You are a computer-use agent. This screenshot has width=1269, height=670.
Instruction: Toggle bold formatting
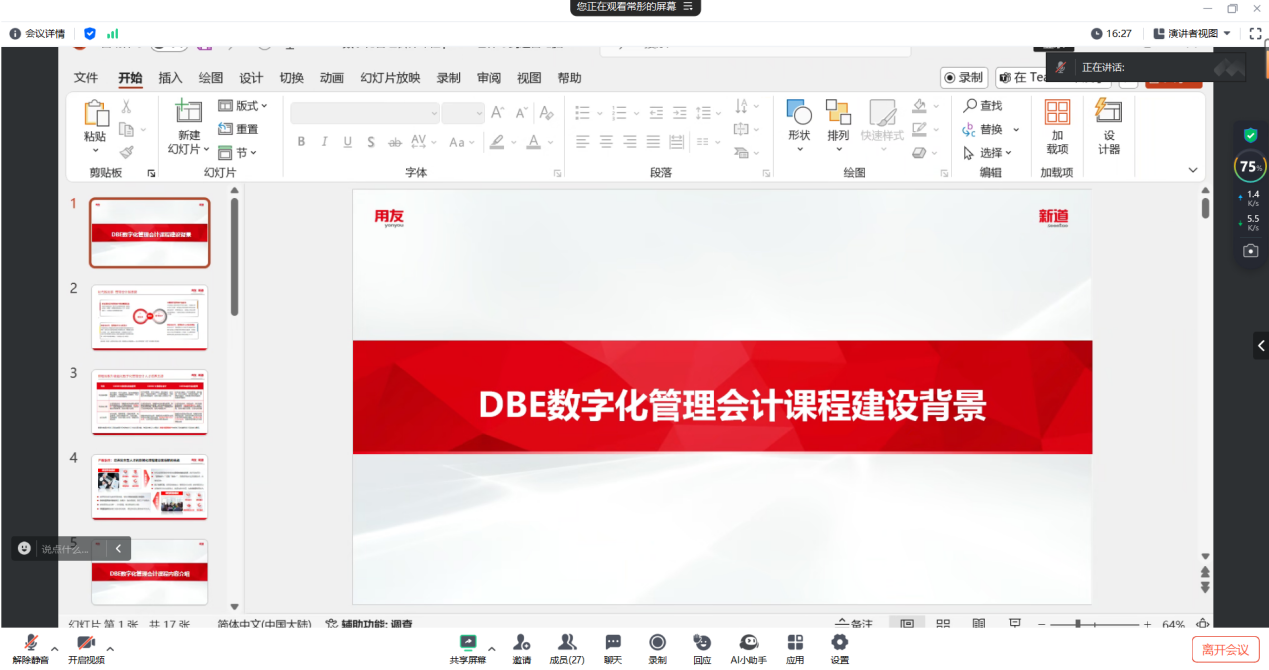click(x=301, y=142)
